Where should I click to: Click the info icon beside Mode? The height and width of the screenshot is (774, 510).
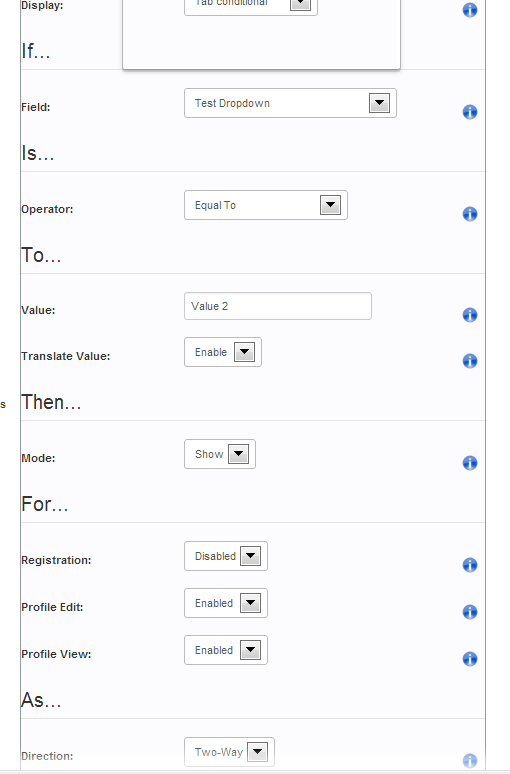(x=470, y=463)
